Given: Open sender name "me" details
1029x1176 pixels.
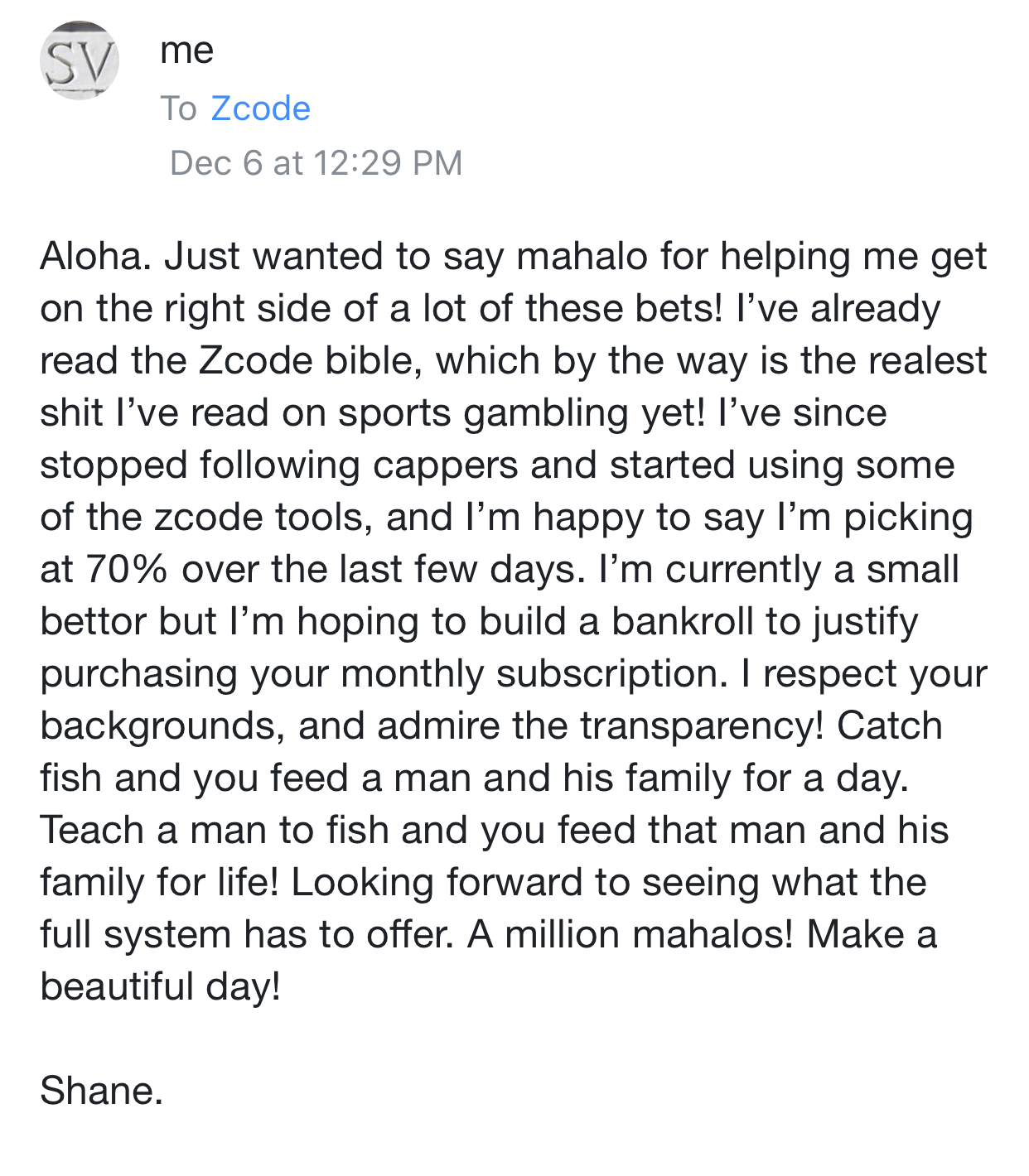Looking at the screenshot, I should point(187,51).
